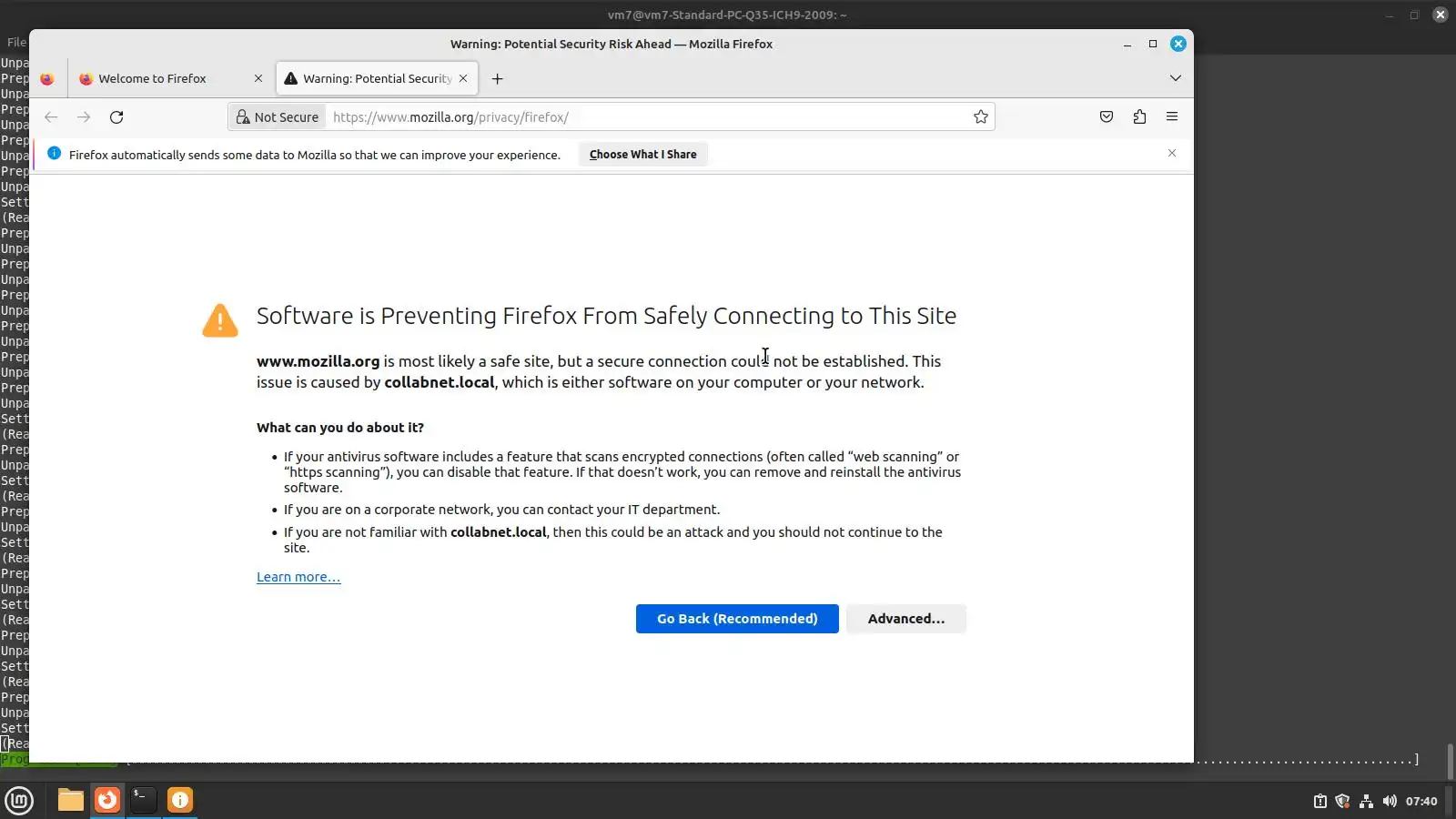Click the shield security tray icon

pos(1342,802)
